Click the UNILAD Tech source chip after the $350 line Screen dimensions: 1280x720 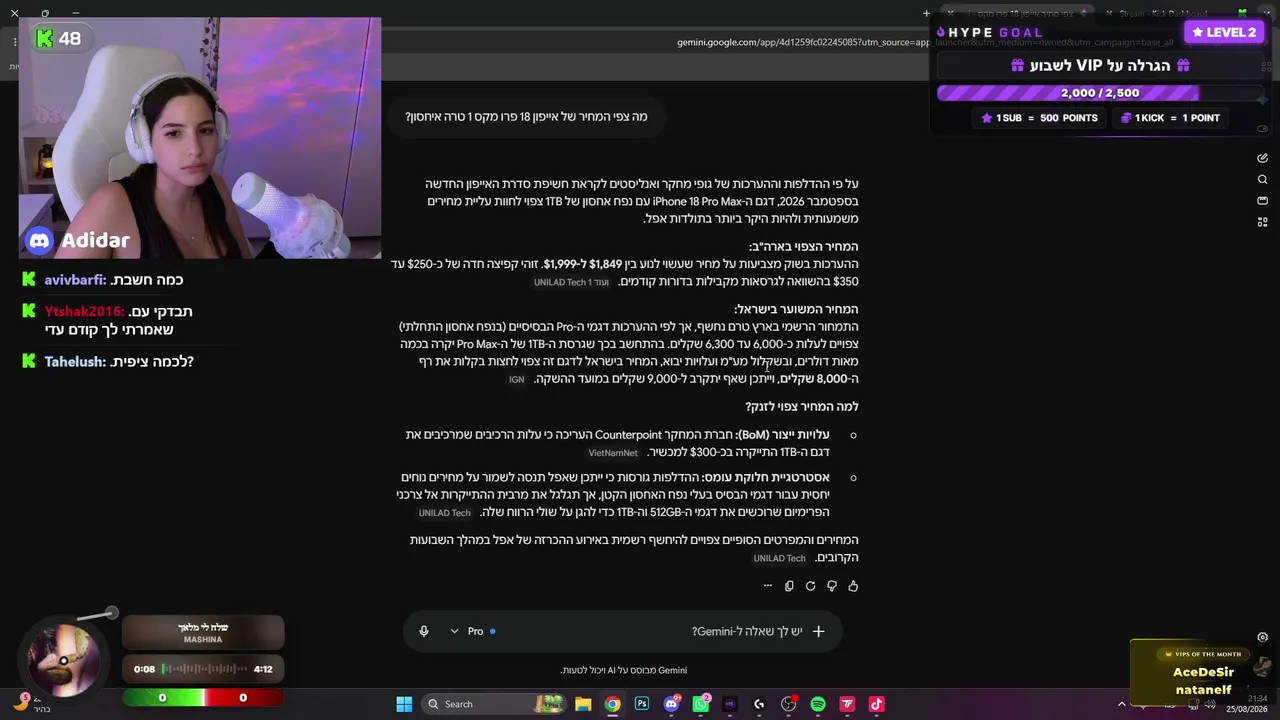click(571, 282)
